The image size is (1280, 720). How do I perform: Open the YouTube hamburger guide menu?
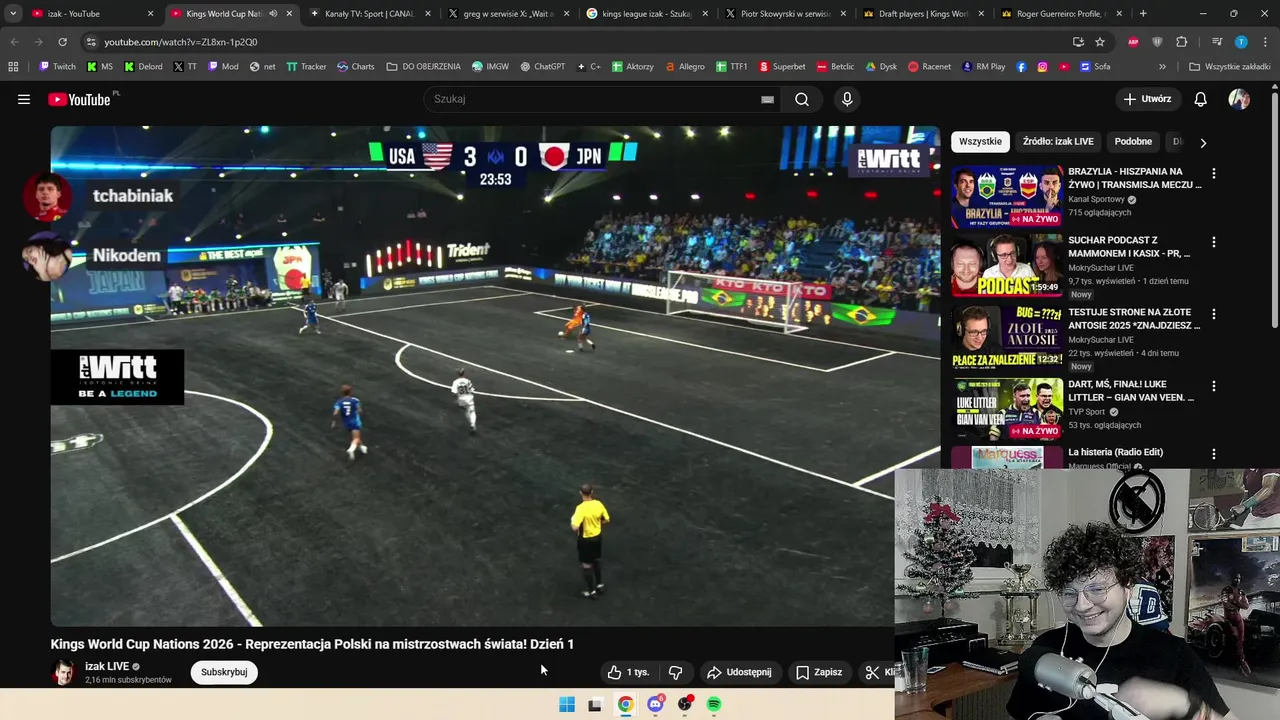[24, 99]
